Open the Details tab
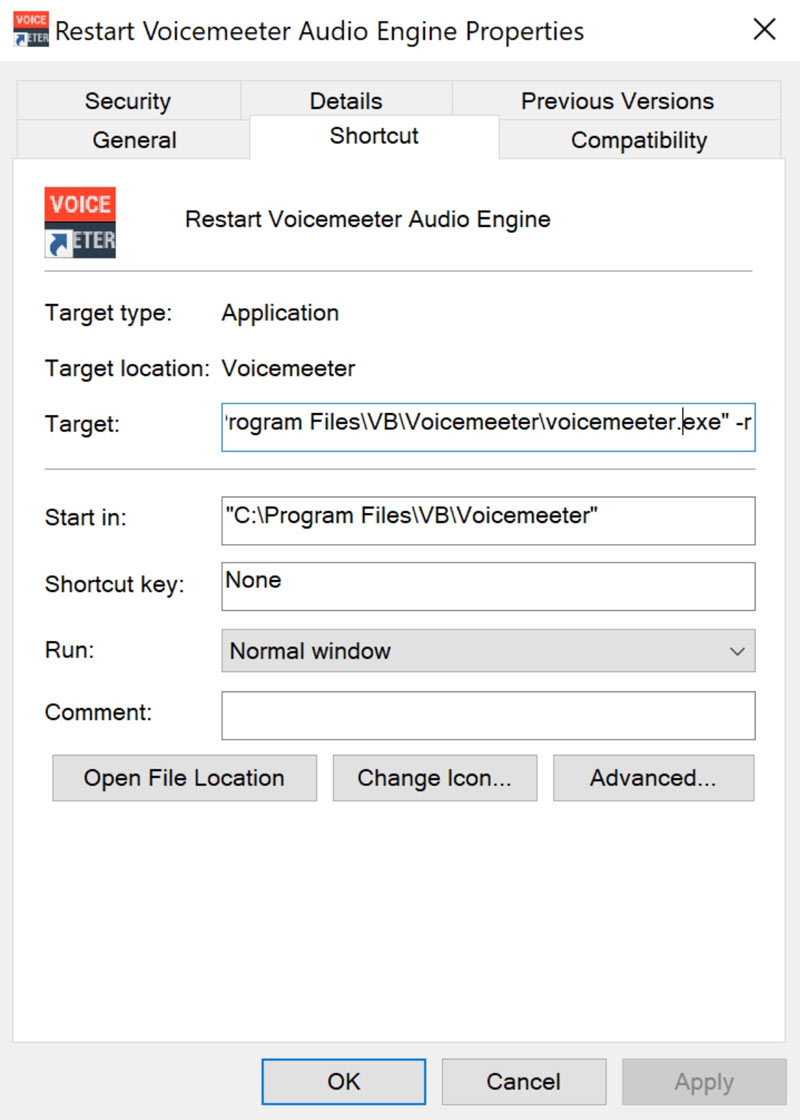Screen dimensions: 800x1120 [x=346, y=101]
